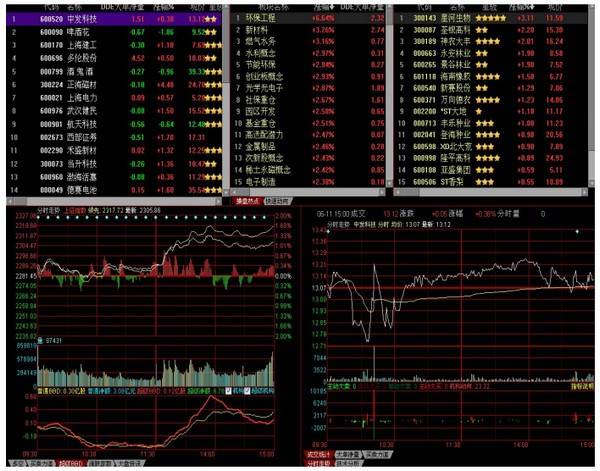600x471 pixels.
Task: Select the row for 600021 上海电力
Action: (x=114, y=98)
